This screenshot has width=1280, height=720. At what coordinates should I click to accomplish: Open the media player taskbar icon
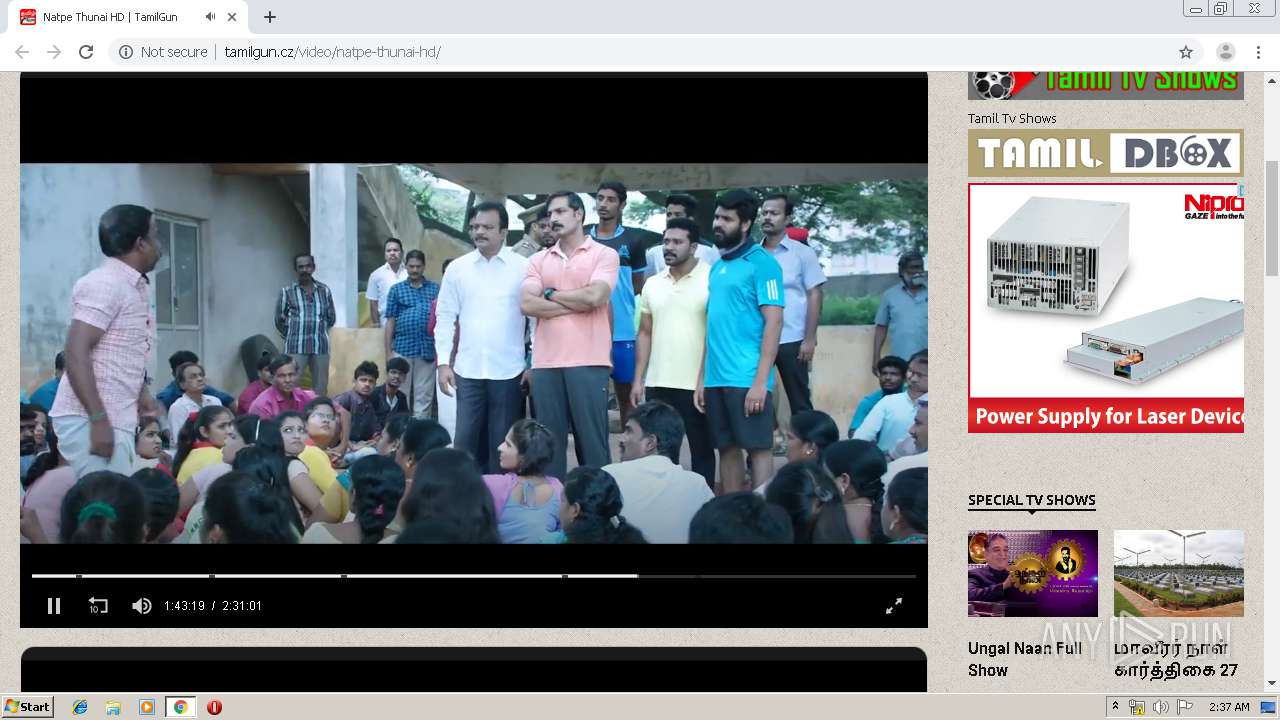[x=147, y=707]
